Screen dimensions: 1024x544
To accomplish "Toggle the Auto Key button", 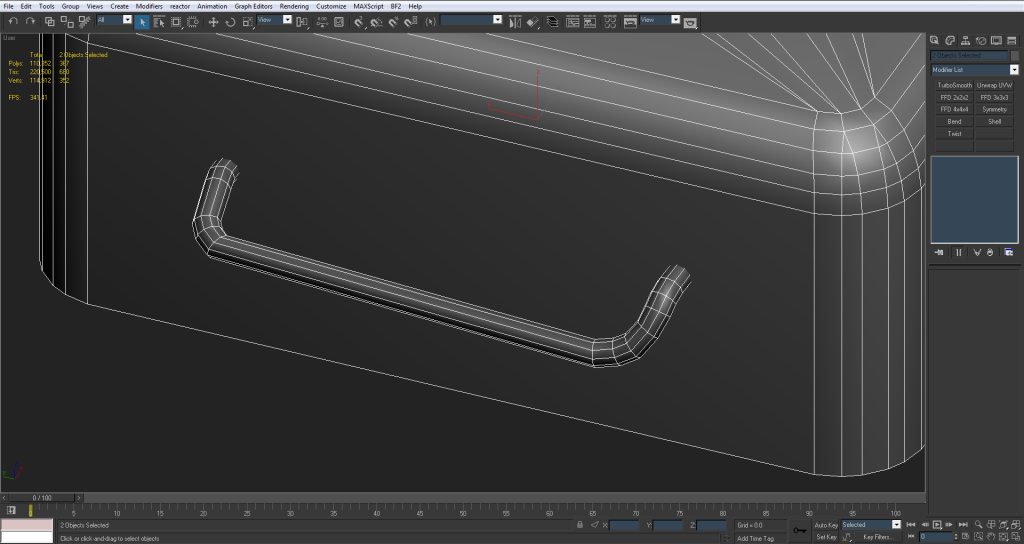I will [x=825, y=524].
